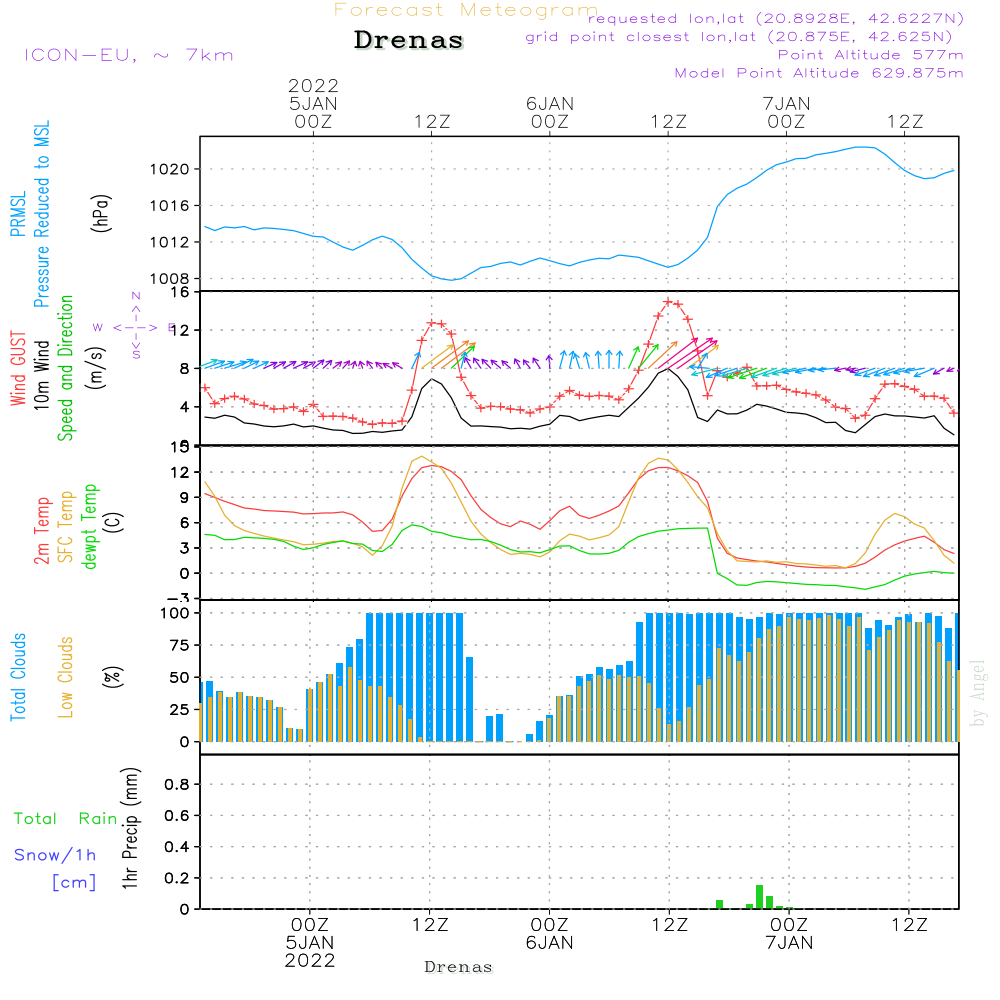Image resolution: width=1000 pixels, height=1000 pixels.
Task: Click the 1008 pressure axis value
Action: [x=170, y=279]
